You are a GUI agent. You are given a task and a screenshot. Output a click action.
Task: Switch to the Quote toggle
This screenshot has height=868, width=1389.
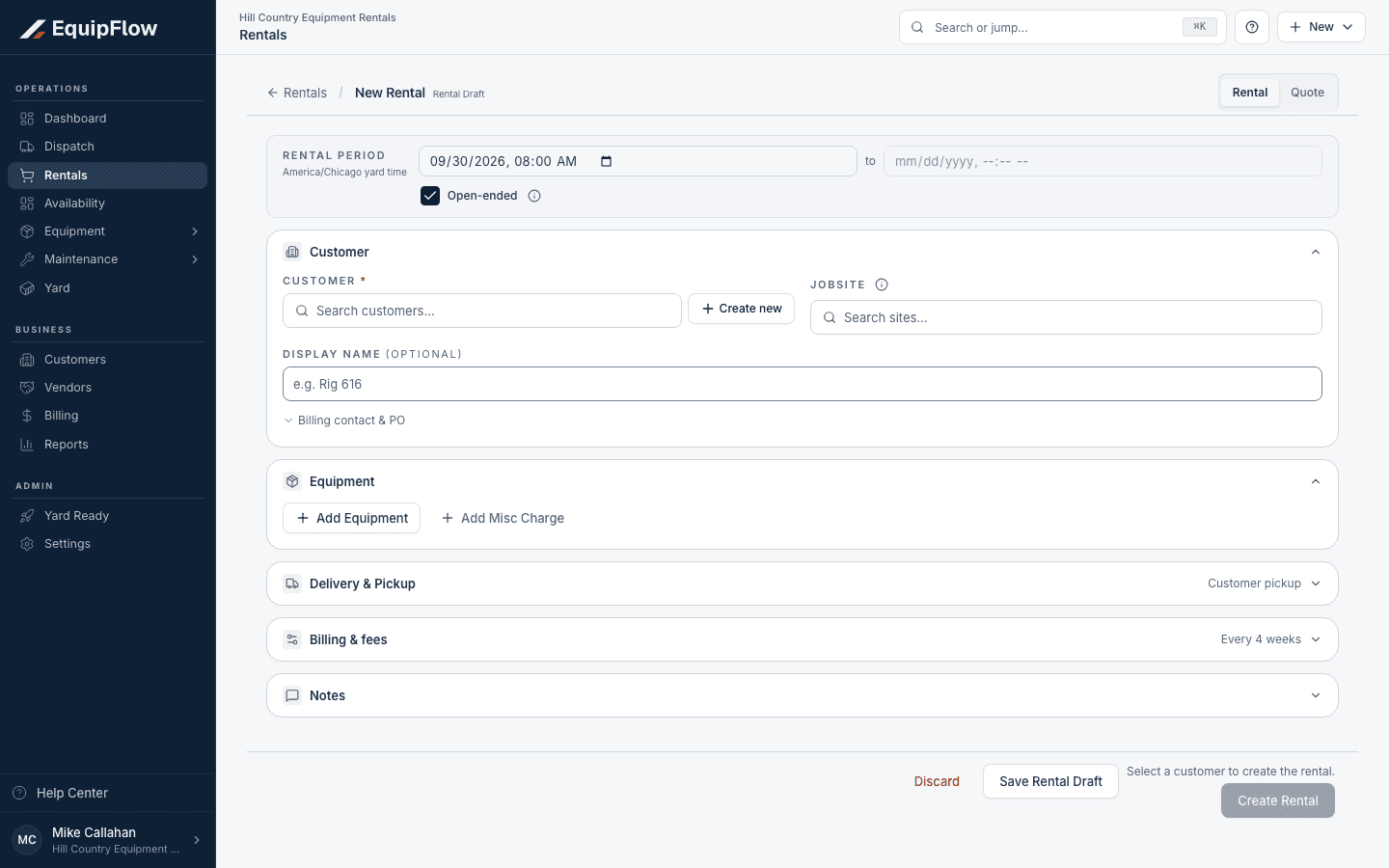(x=1307, y=93)
